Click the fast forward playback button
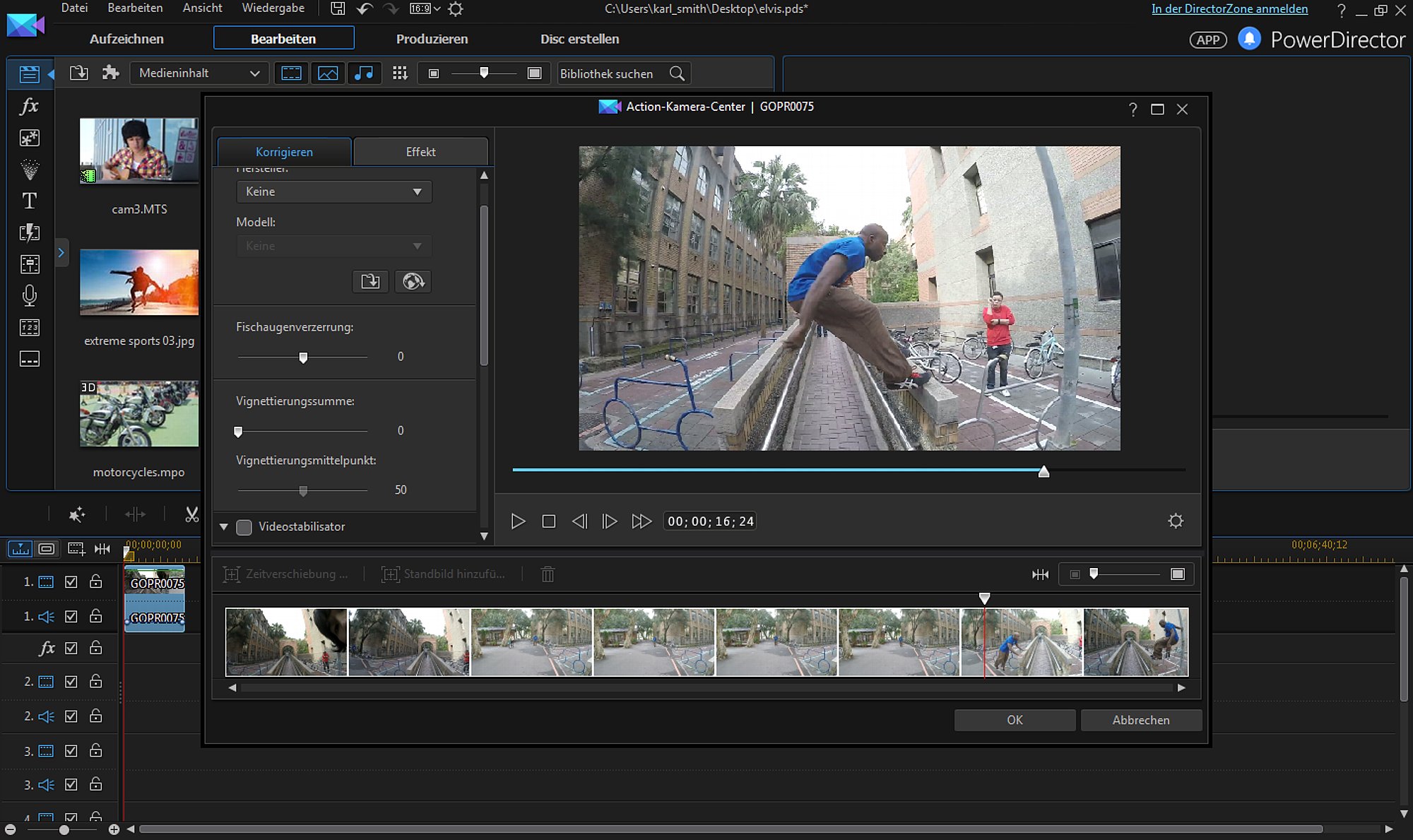The image size is (1413, 840). (x=641, y=521)
